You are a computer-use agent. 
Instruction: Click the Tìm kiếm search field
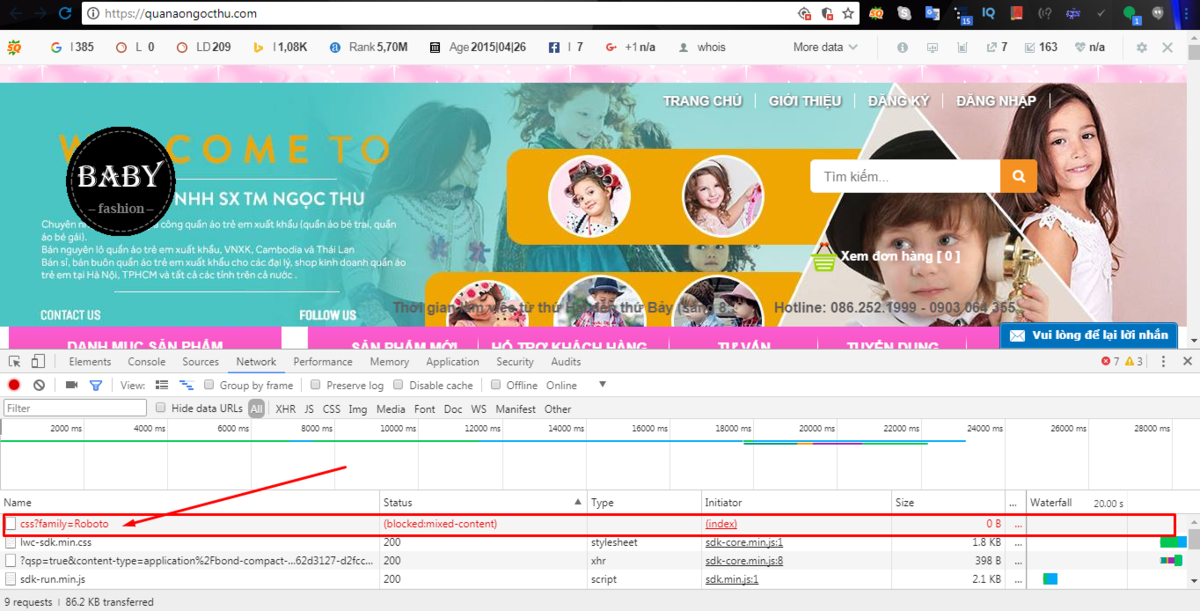(x=905, y=177)
